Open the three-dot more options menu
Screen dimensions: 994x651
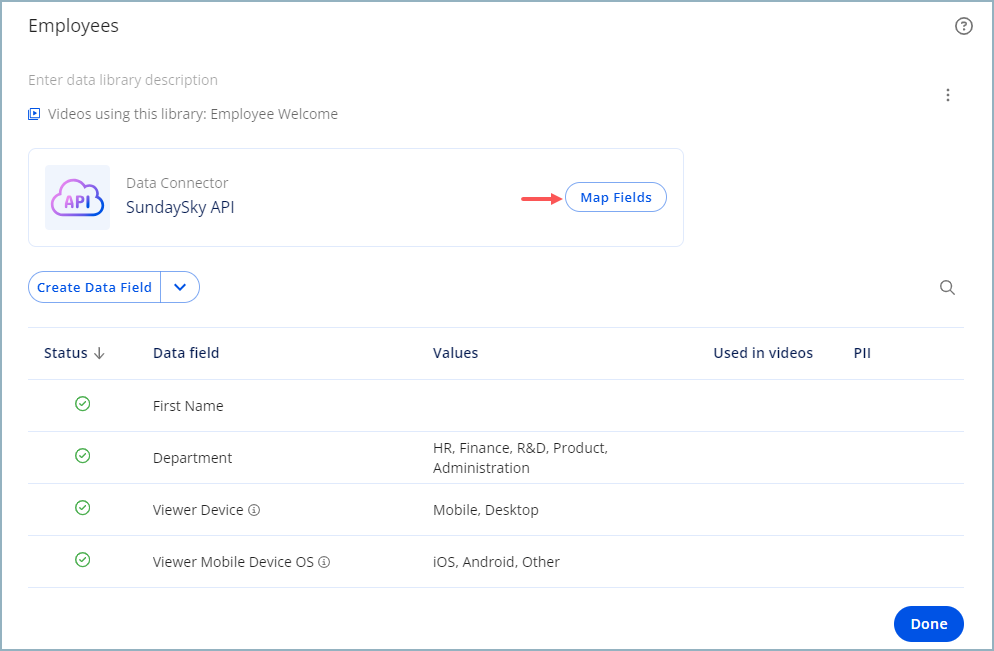[947, 95]
